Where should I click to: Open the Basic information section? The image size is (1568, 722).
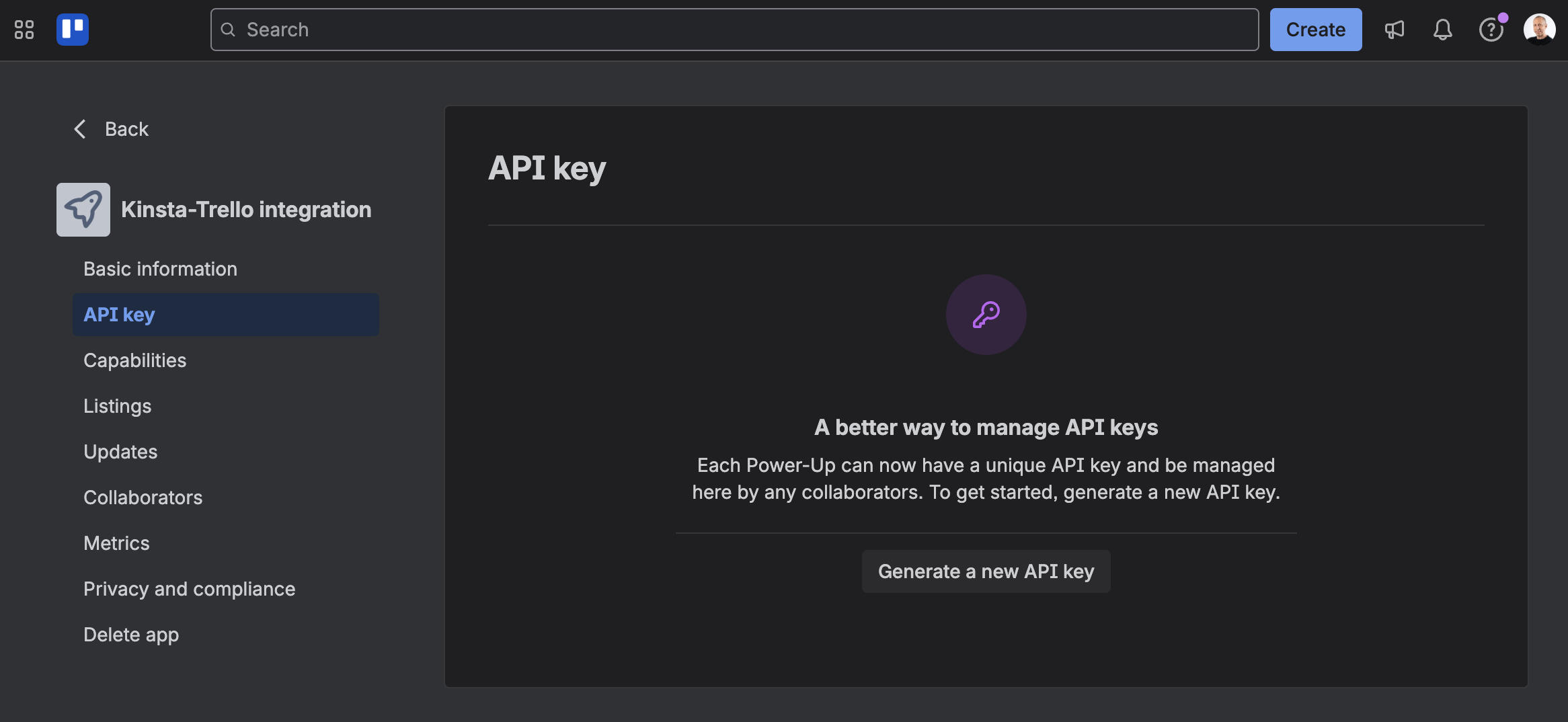[x=160, y=268]
